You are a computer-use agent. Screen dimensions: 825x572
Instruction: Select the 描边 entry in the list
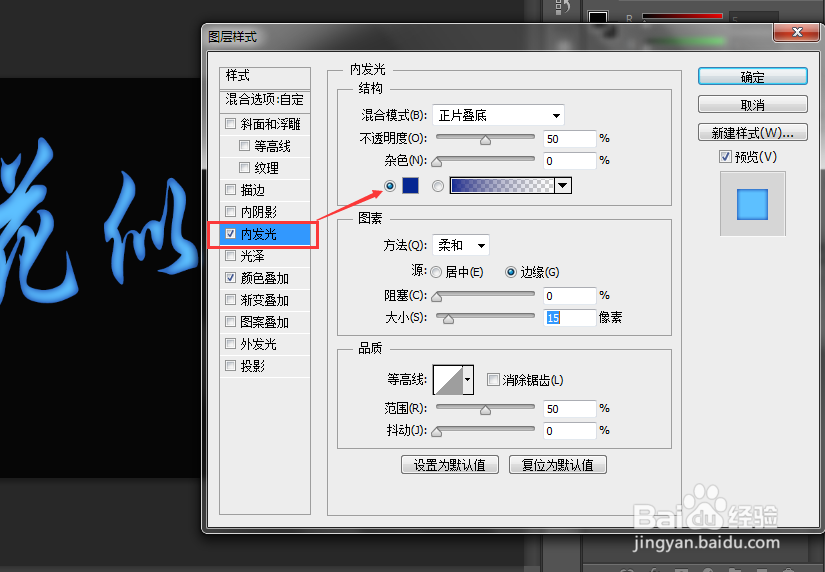265,190
